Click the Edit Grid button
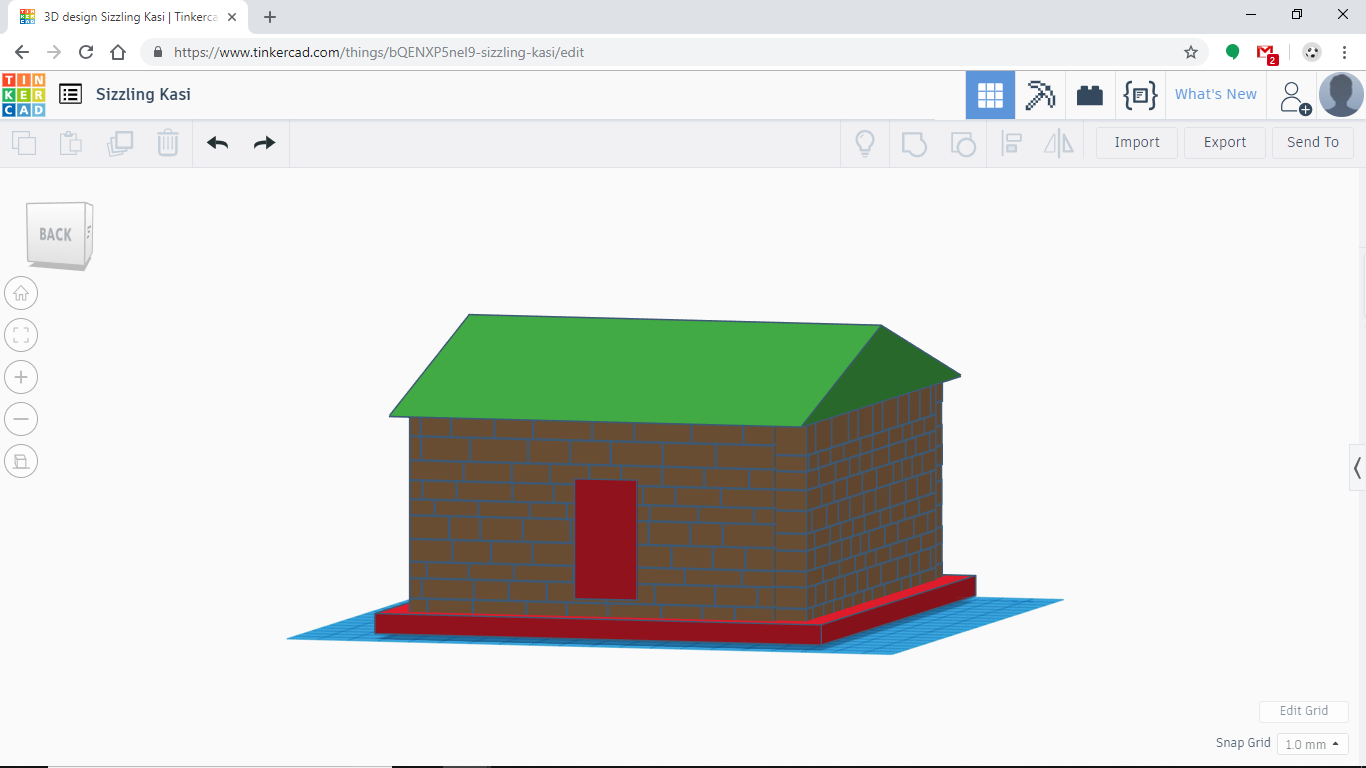Image resolution: width=1366 pixels, height=768 pixels. [1303, 711]
